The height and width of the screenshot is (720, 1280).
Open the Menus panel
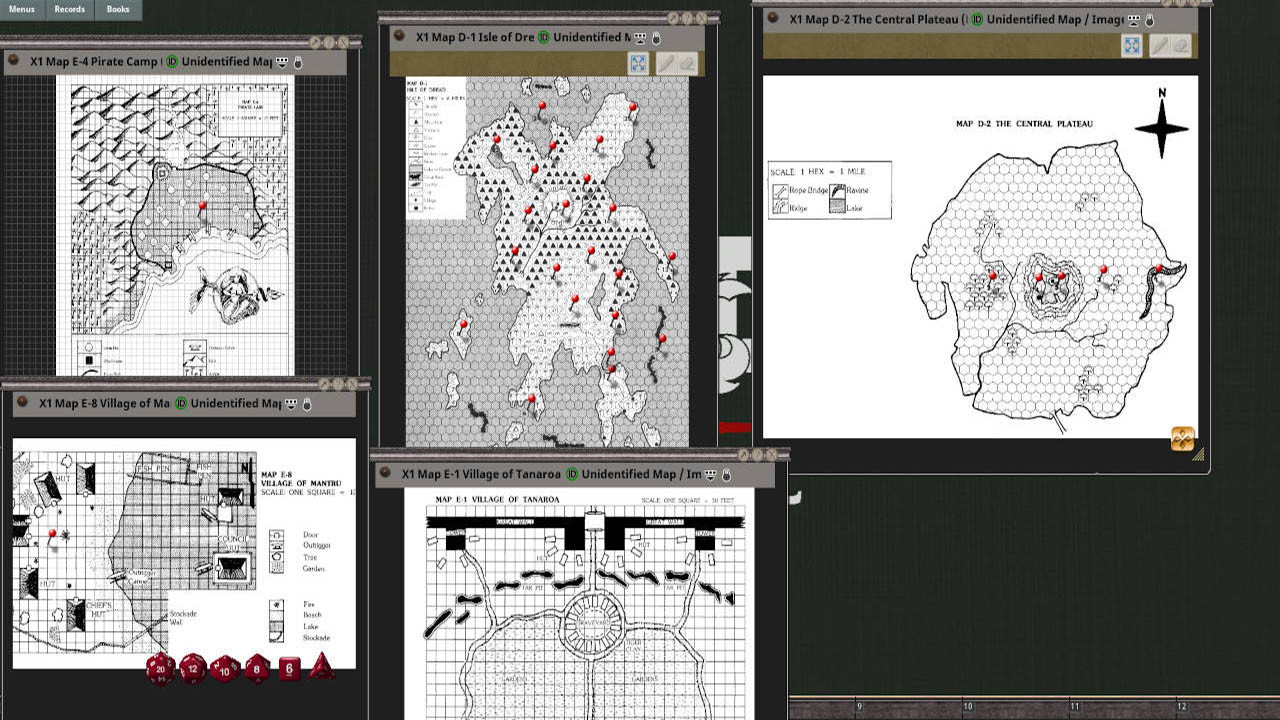(x=21, y=9)
